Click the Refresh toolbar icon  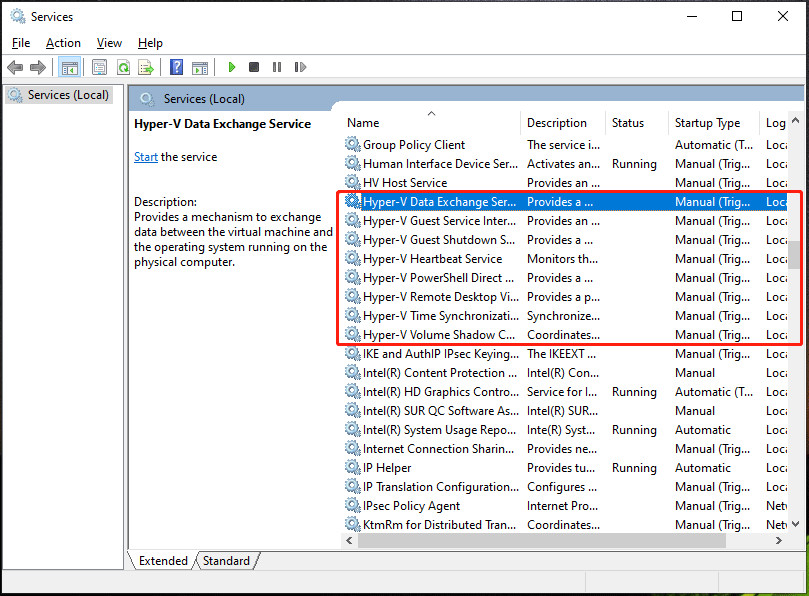click(123, 67)
